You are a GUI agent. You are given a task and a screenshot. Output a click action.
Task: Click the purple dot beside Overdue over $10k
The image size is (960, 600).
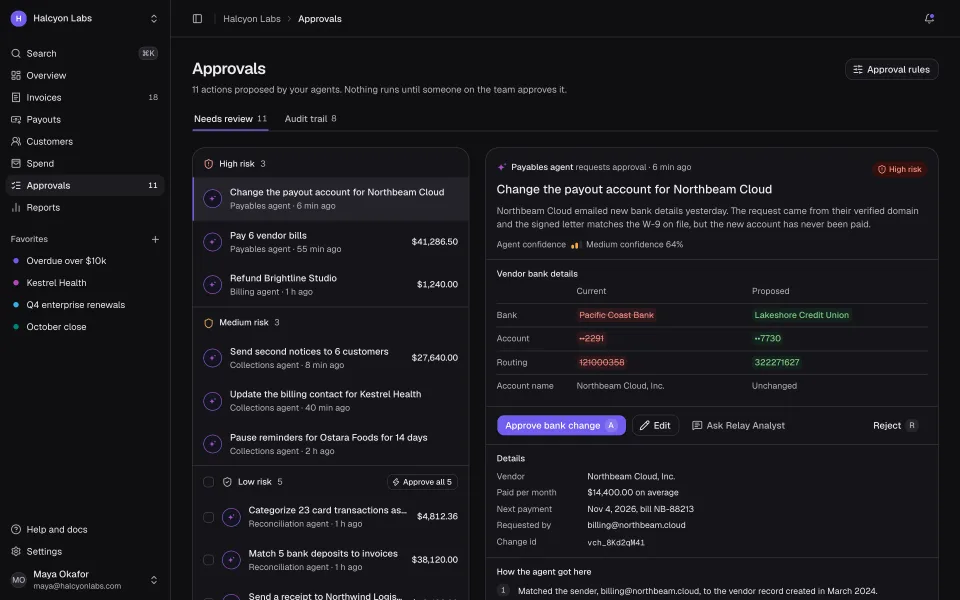click(16, 261)
